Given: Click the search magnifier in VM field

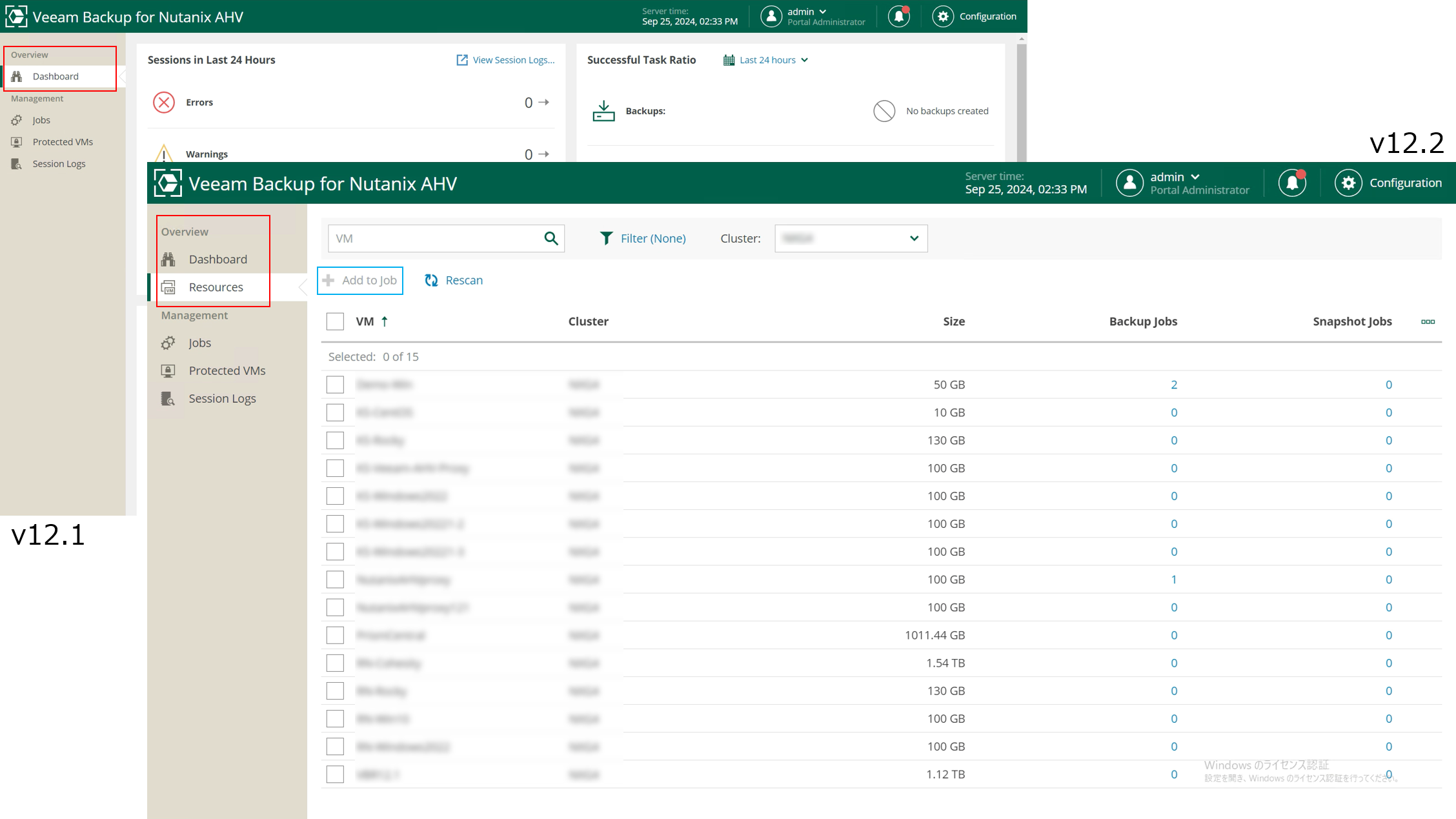Looking at the screenshot, I should click(551, 238).
